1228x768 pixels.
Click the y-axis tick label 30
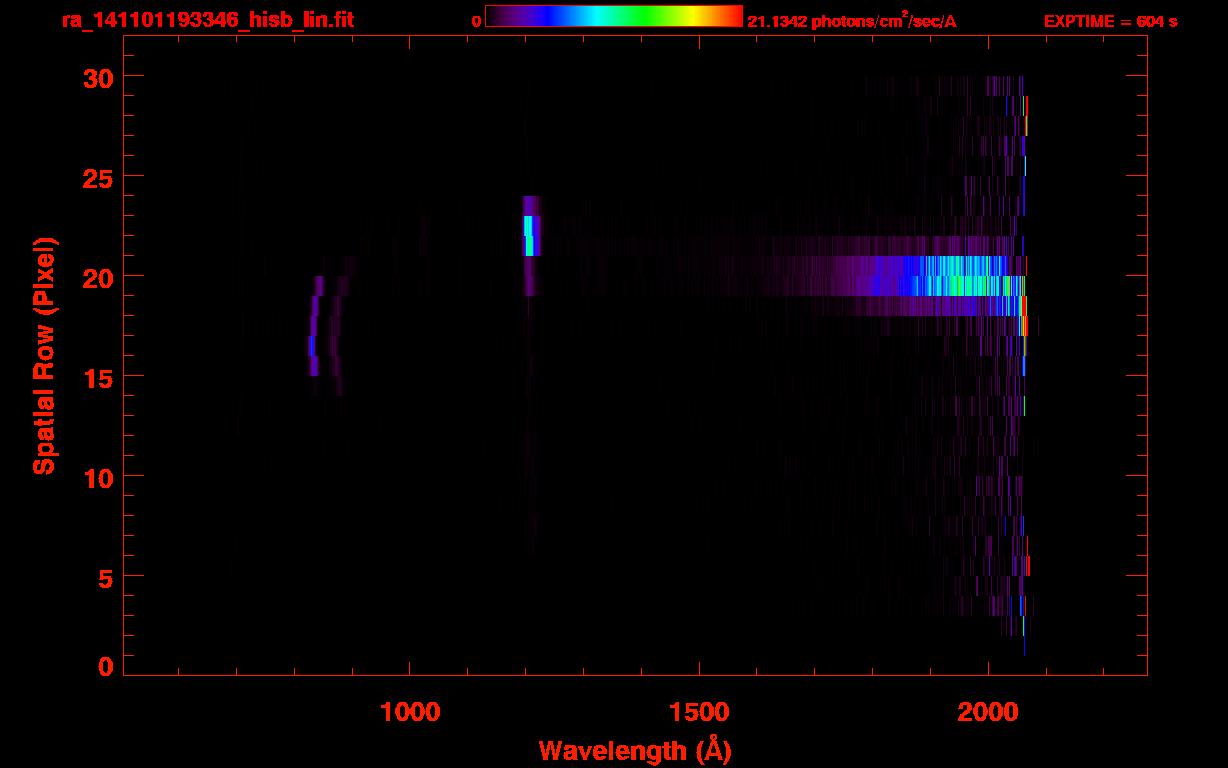[97, 77]
